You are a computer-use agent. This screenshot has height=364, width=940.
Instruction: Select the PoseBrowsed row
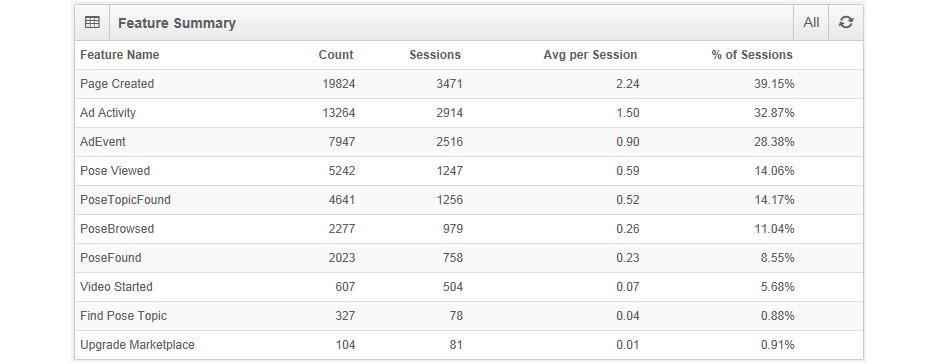(469, 229)
